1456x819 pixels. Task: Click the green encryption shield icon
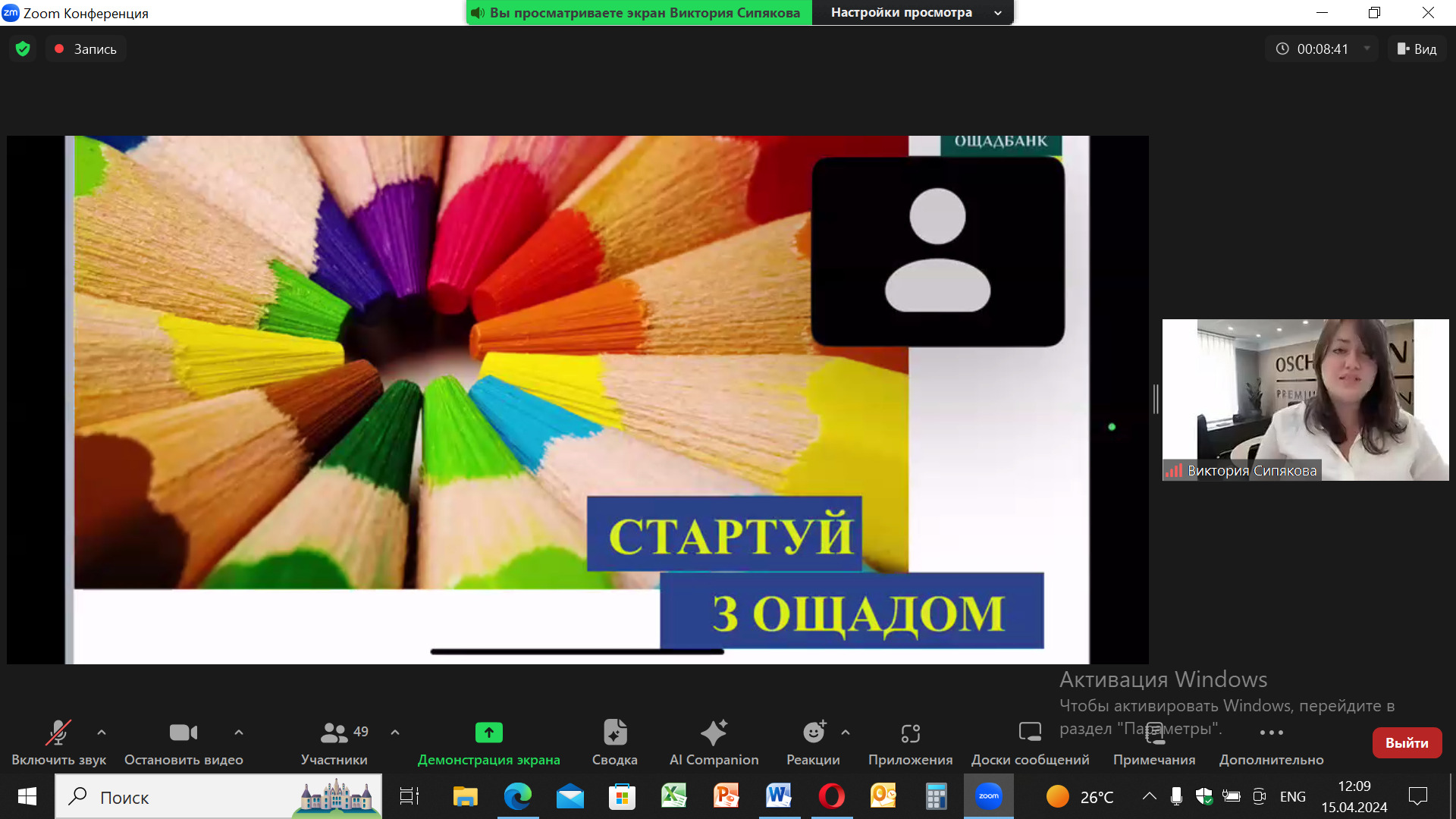click(23, 49)
